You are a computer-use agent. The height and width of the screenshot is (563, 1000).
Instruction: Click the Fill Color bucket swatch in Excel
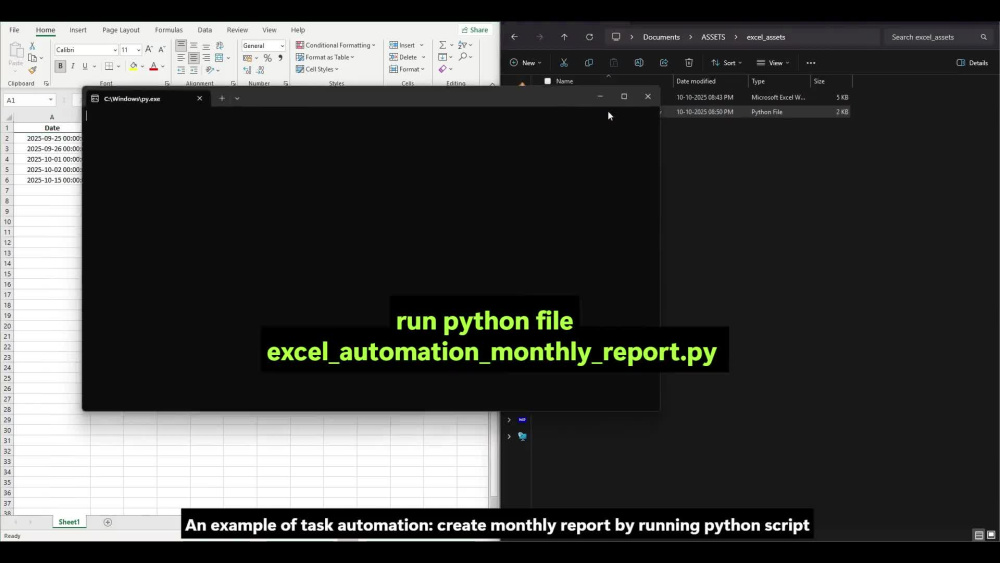[x=133, y=66]
